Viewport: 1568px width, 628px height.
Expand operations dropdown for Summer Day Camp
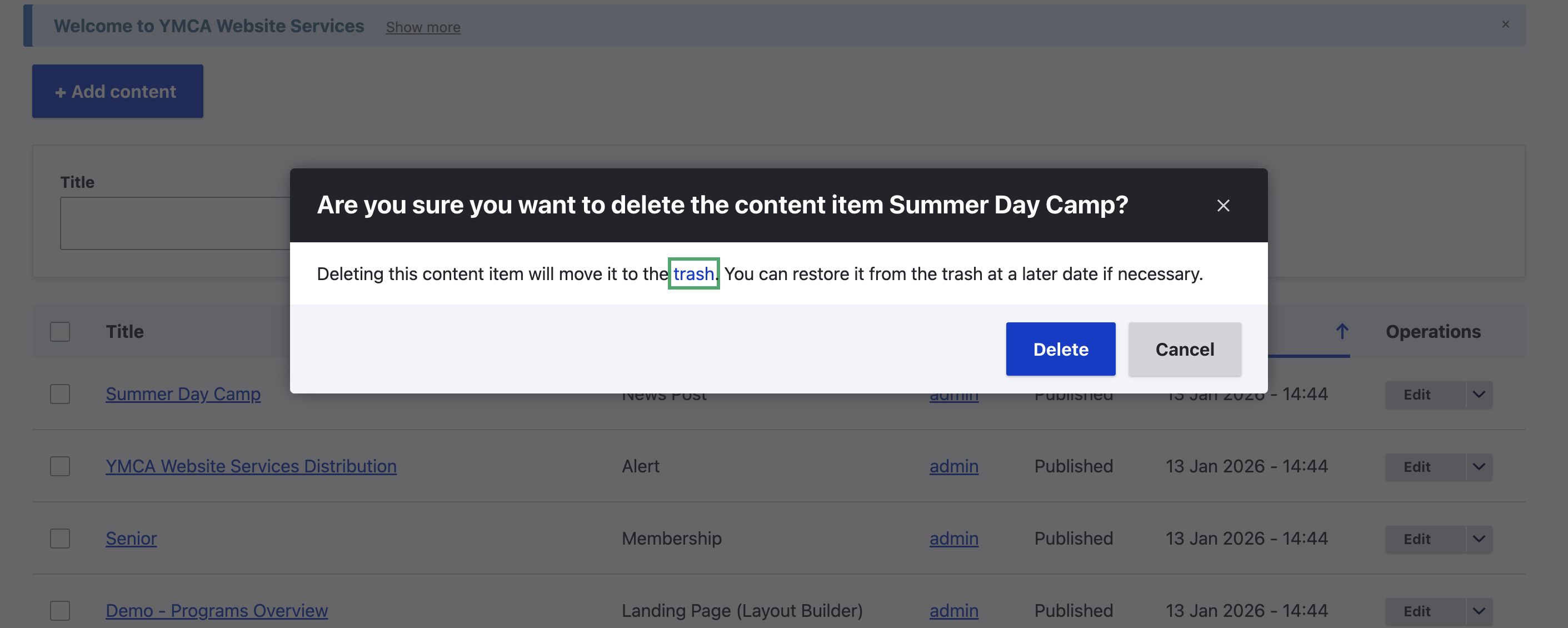click(1479, 395)
